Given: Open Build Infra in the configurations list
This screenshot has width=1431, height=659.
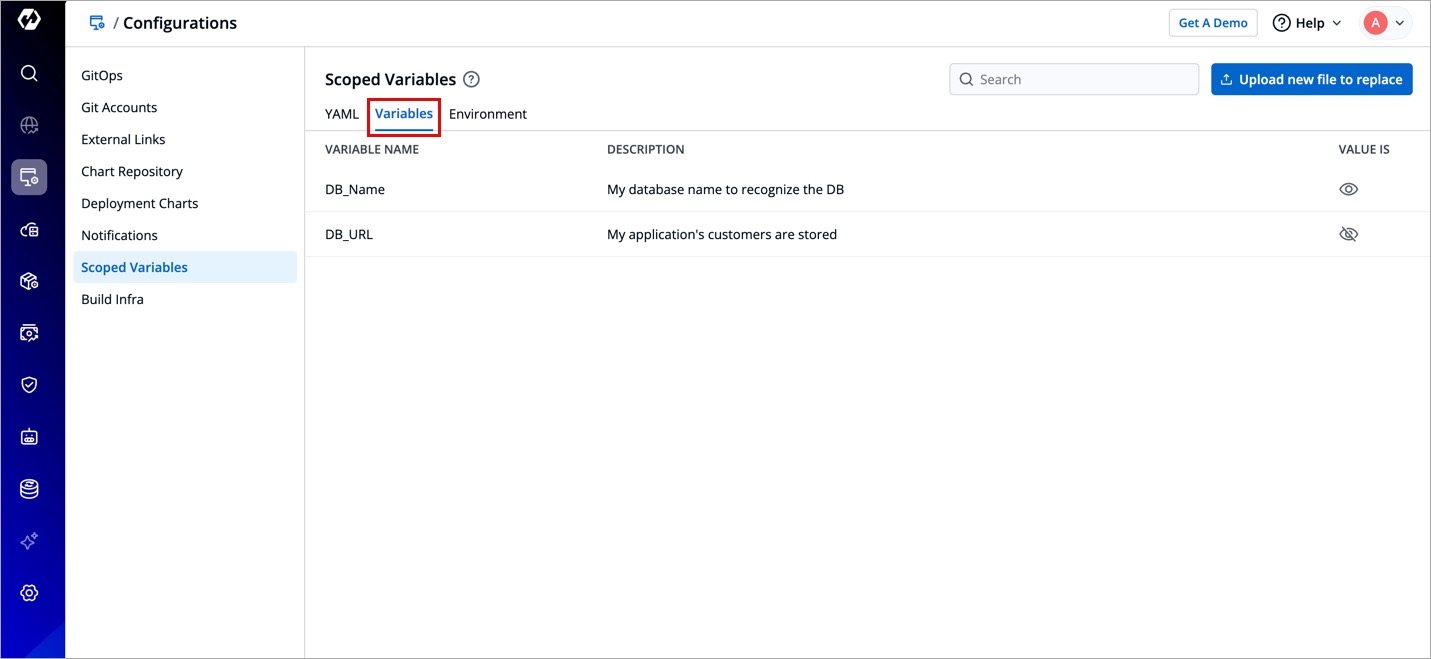Looking at the screenshot, I should [112, 299].
